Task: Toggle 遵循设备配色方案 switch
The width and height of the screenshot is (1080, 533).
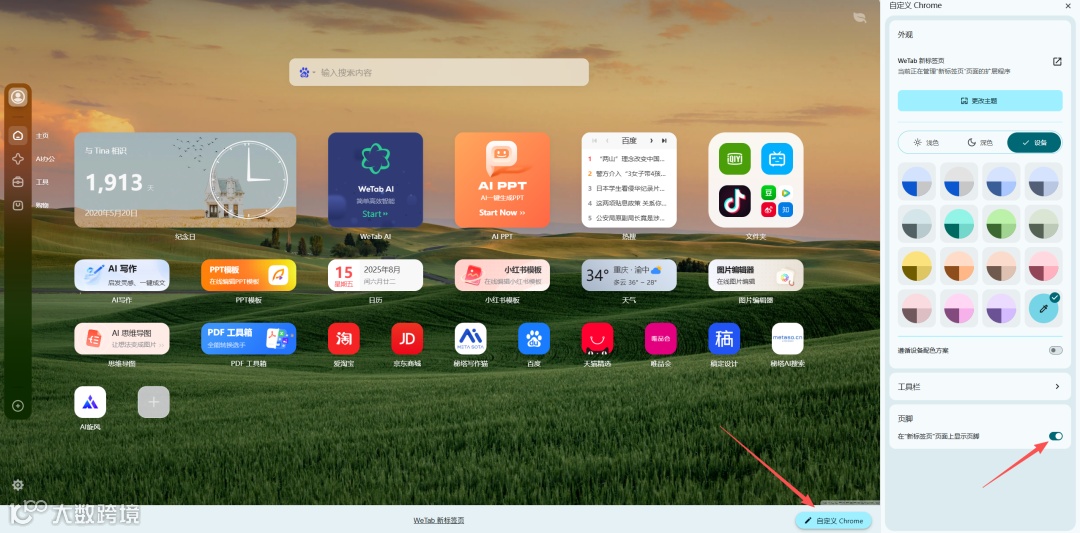Action: (1055, 351)
